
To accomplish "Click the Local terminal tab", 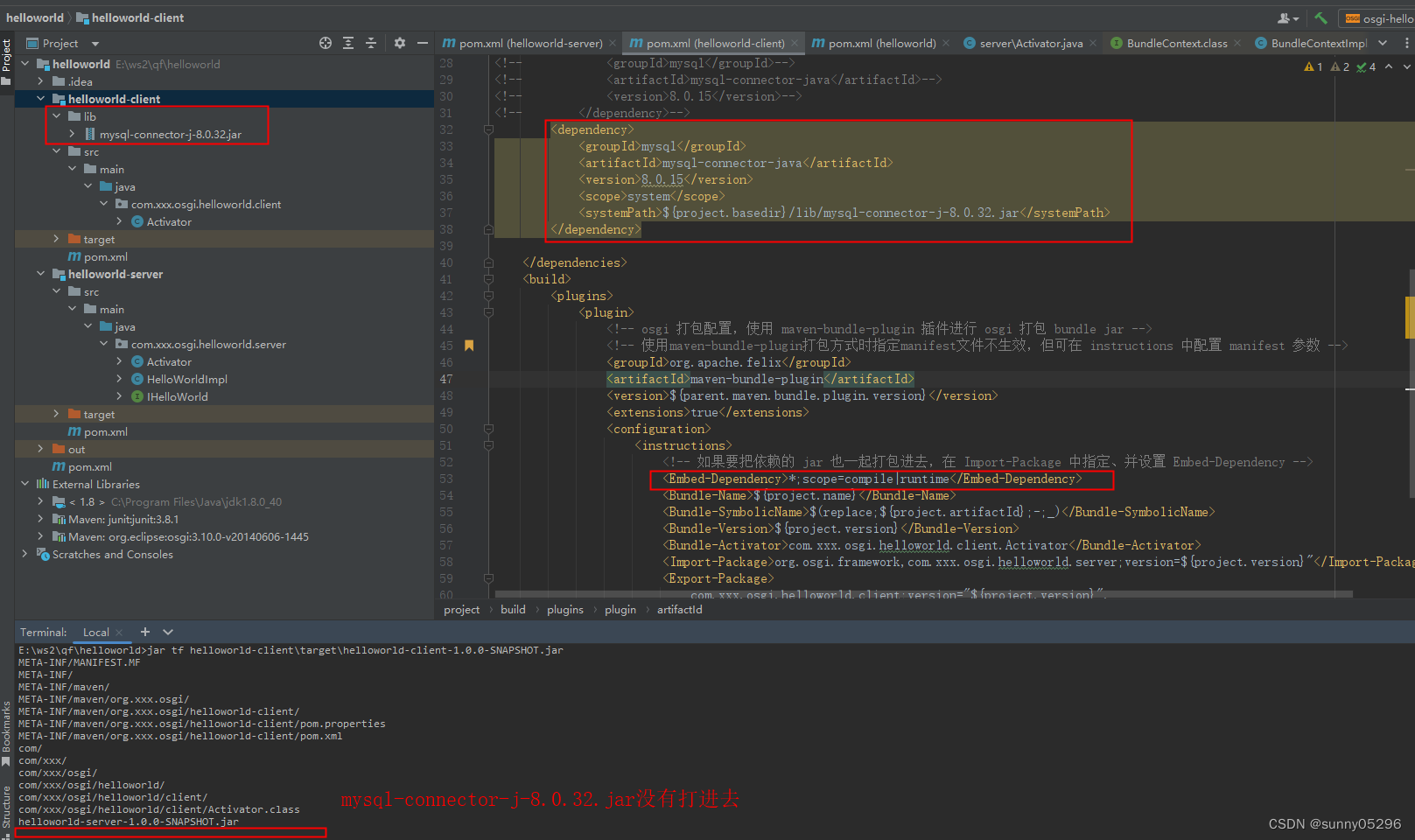I will point(95,632).
